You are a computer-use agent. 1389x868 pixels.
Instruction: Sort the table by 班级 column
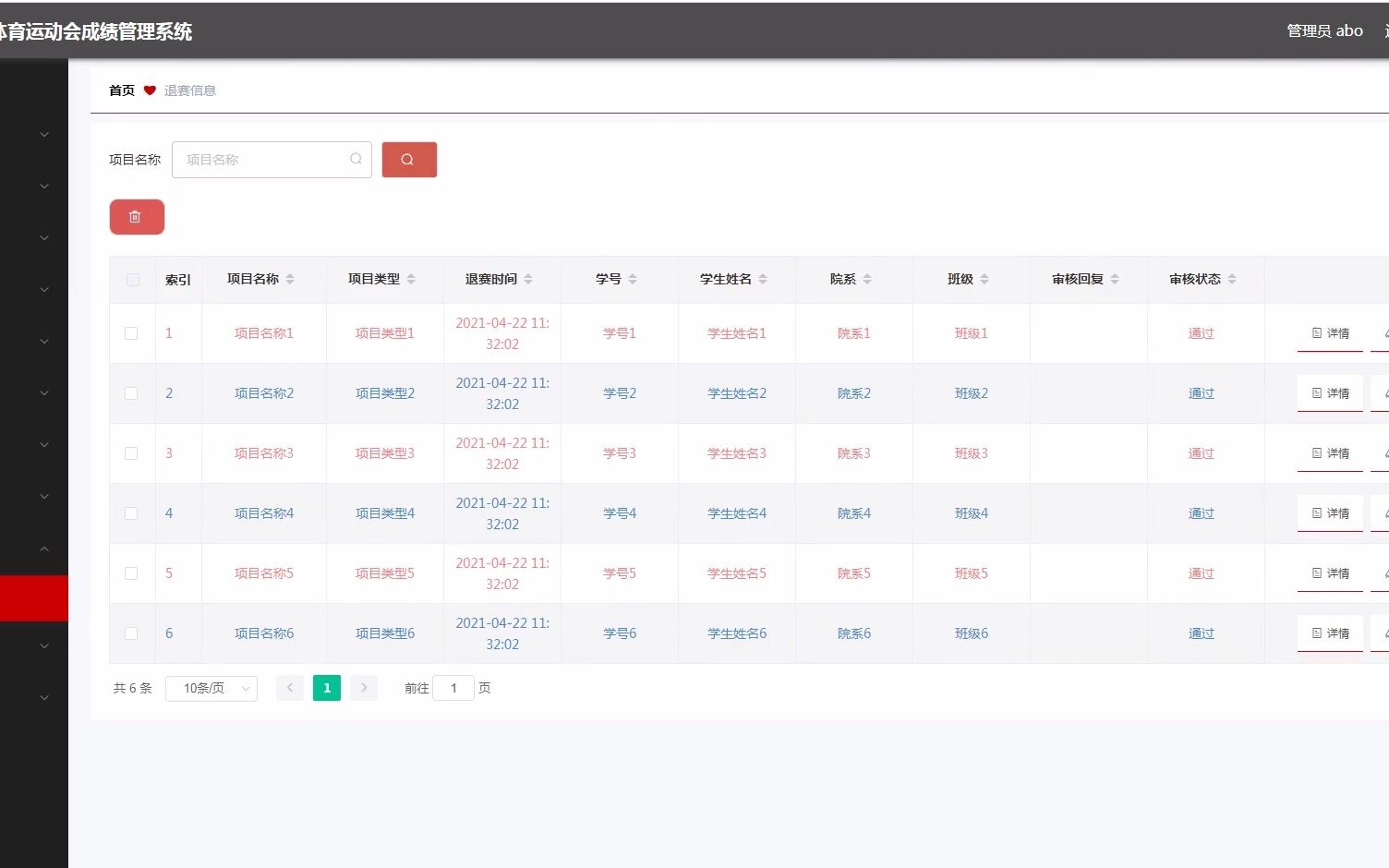click(x=984, y=279)
